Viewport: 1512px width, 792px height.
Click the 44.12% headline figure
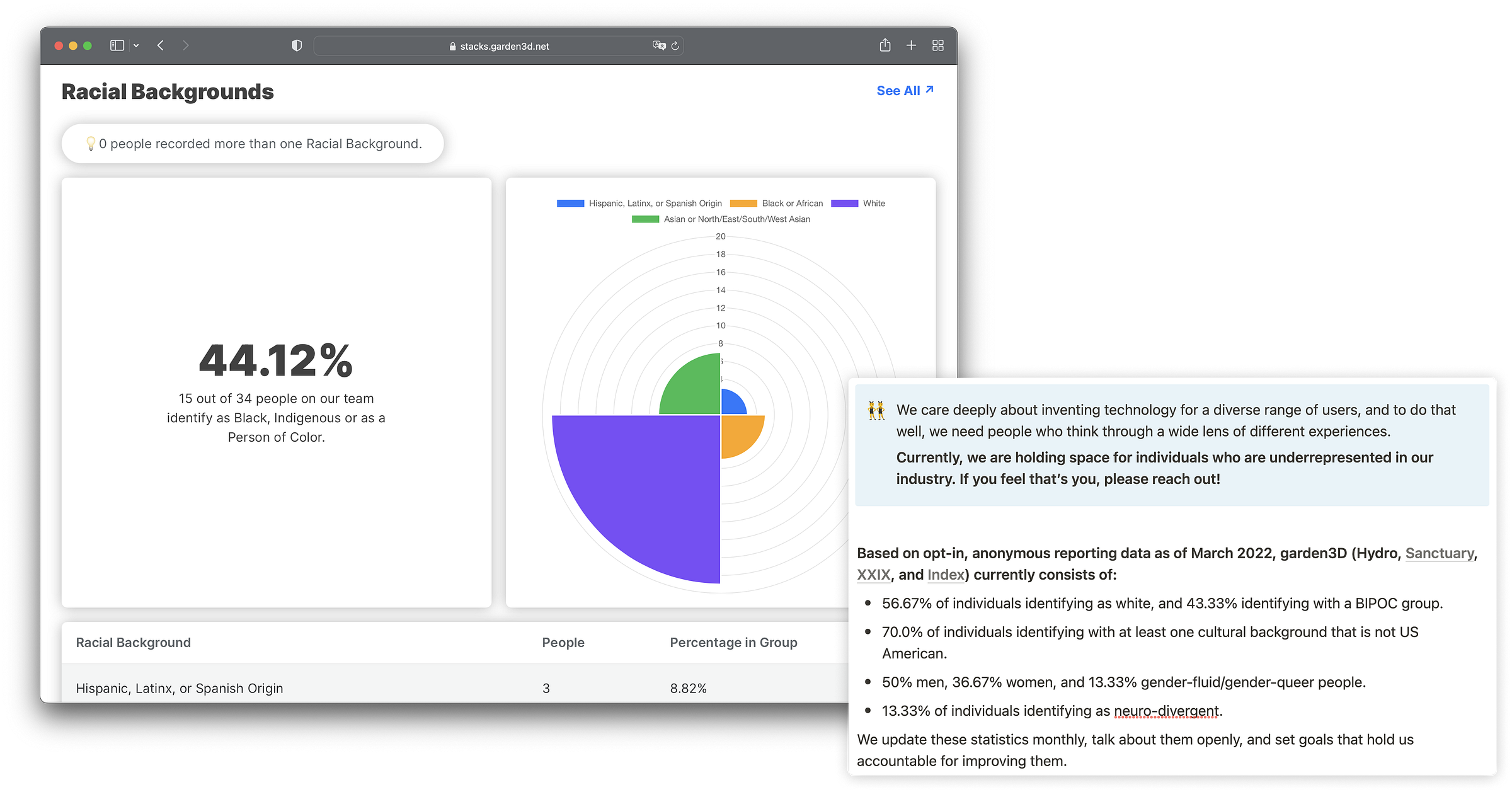click(x=276, y=361)
